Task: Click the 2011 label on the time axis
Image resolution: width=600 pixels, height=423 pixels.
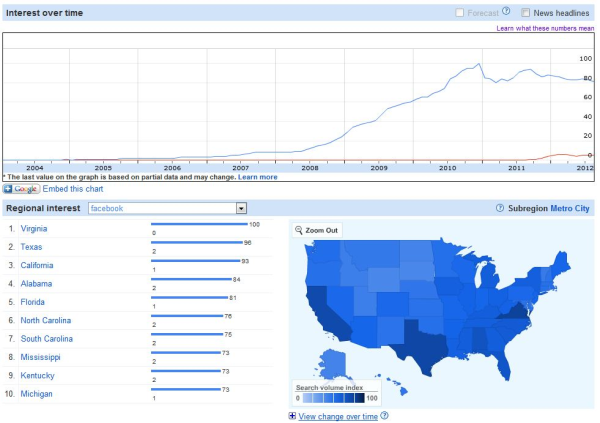Action: [516, 168]
